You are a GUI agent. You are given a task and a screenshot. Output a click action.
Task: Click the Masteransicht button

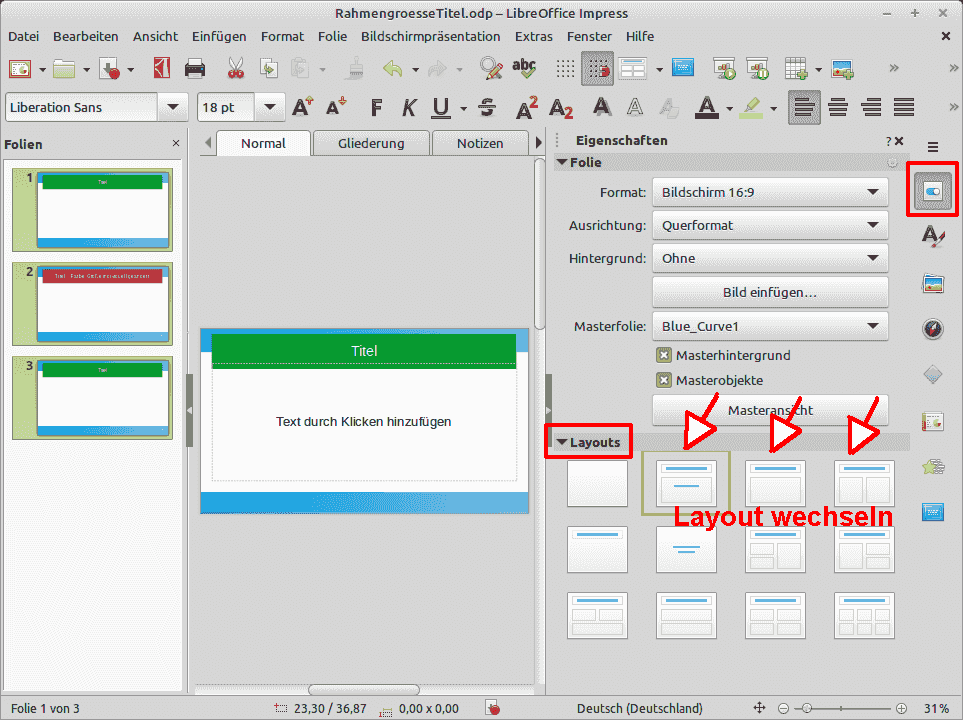tap(770, 410)
